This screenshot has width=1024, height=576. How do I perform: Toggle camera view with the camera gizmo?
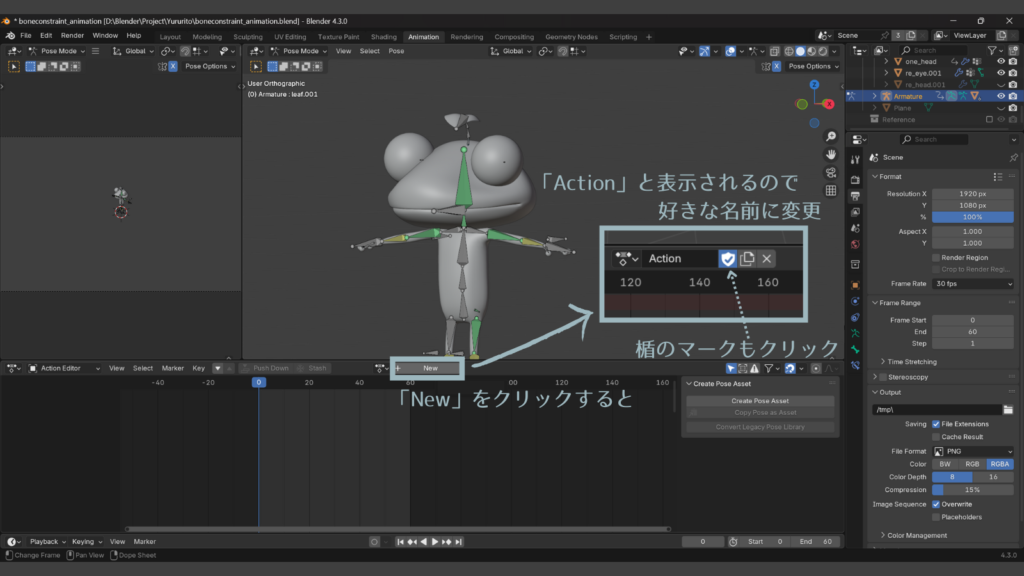[831, 173]
